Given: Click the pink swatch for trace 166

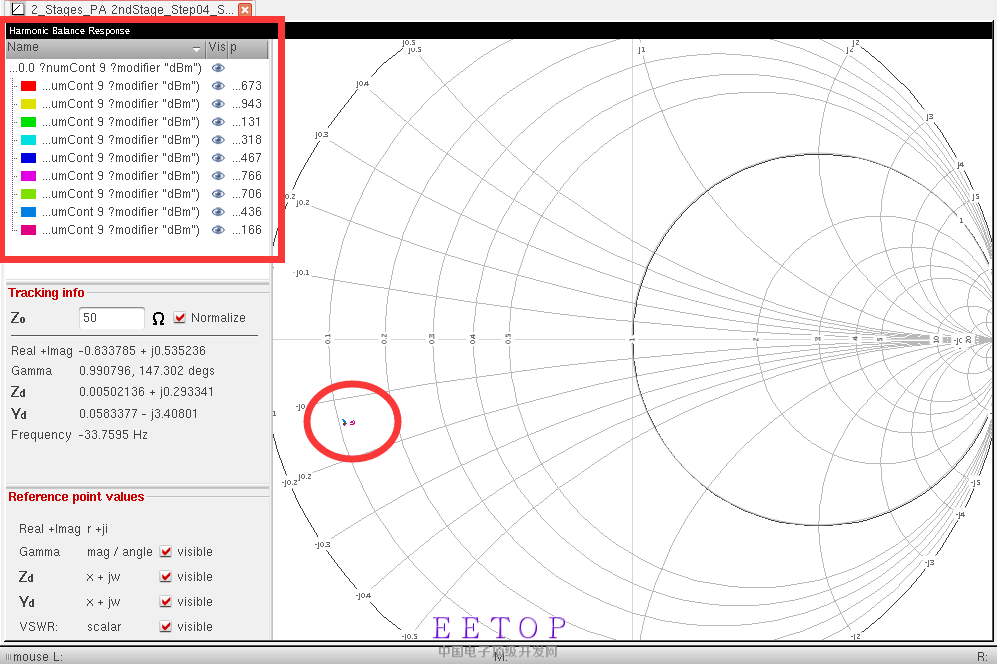Looking at the screenshot, I should click(x=29, y=230).
